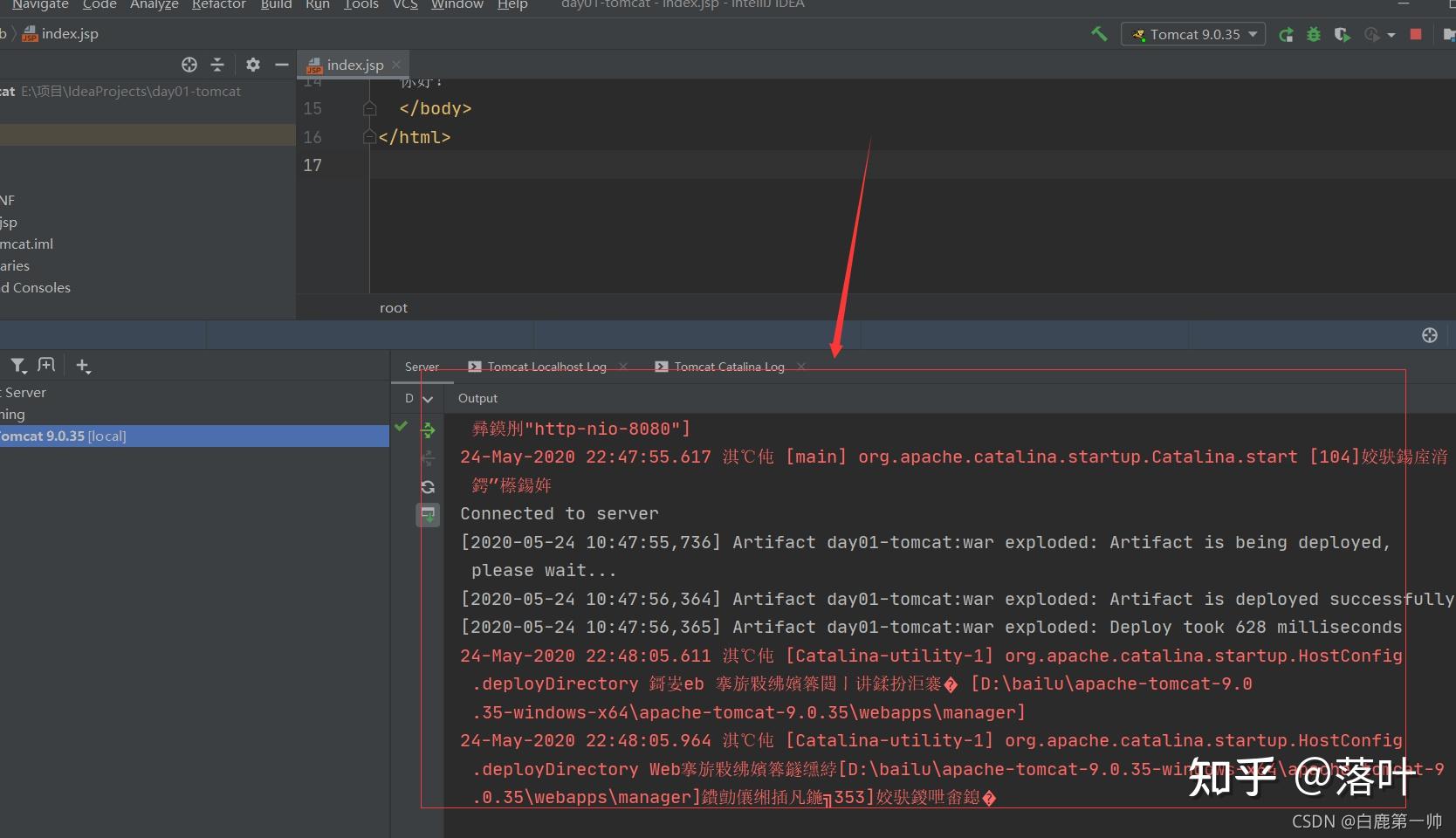Click the Profiler run icon
Viewport: 1456px width, 838px height.
click(x=1372, y=35)
